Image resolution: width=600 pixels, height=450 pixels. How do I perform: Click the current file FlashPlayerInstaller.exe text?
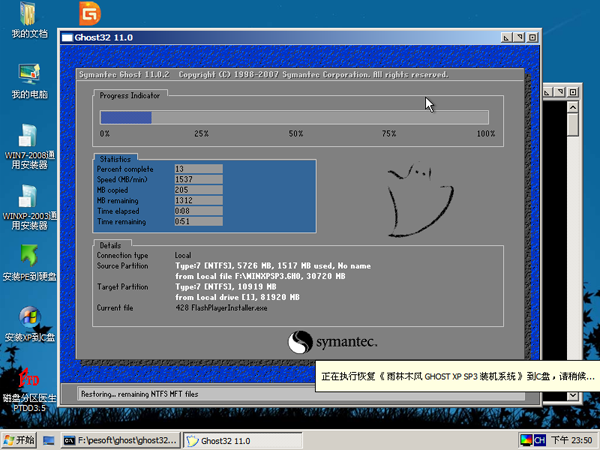point(221,308)
